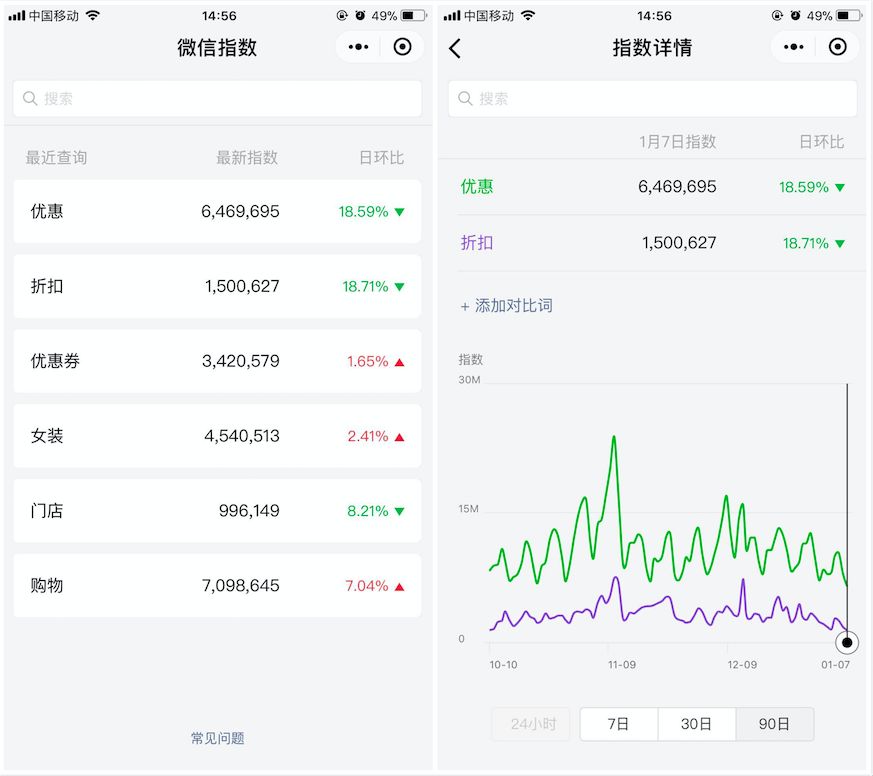Tap the Wi-Fi icon in left status bar
Image resolution: width=873 pixels, height=776 pixels.
tap(92, 16)
